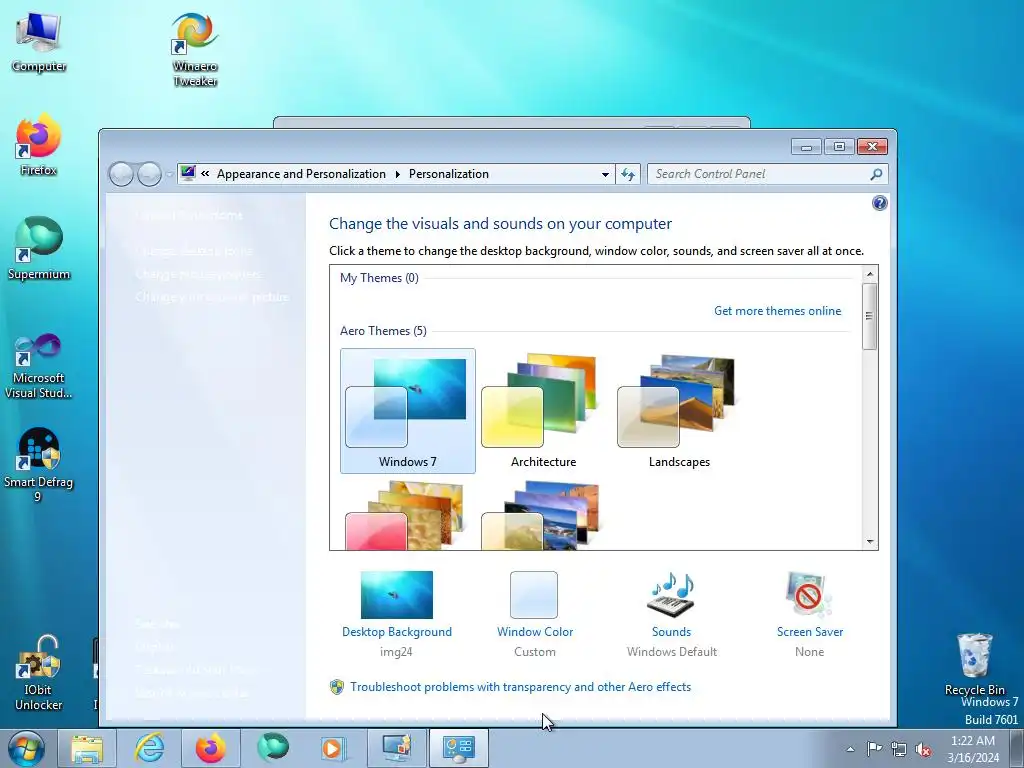Select the Firefox desktop shortcut
1024x768 pixels.
(39, 145)
